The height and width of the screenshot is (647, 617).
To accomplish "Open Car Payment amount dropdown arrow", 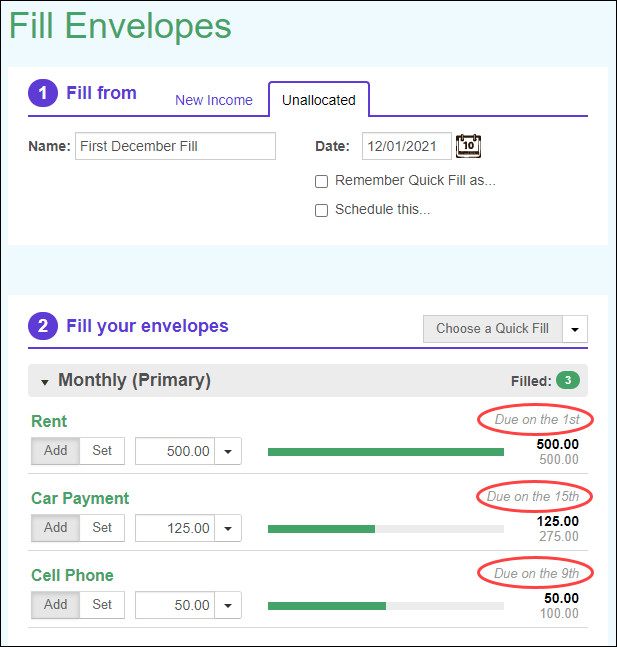I will [x=228, y=529].
